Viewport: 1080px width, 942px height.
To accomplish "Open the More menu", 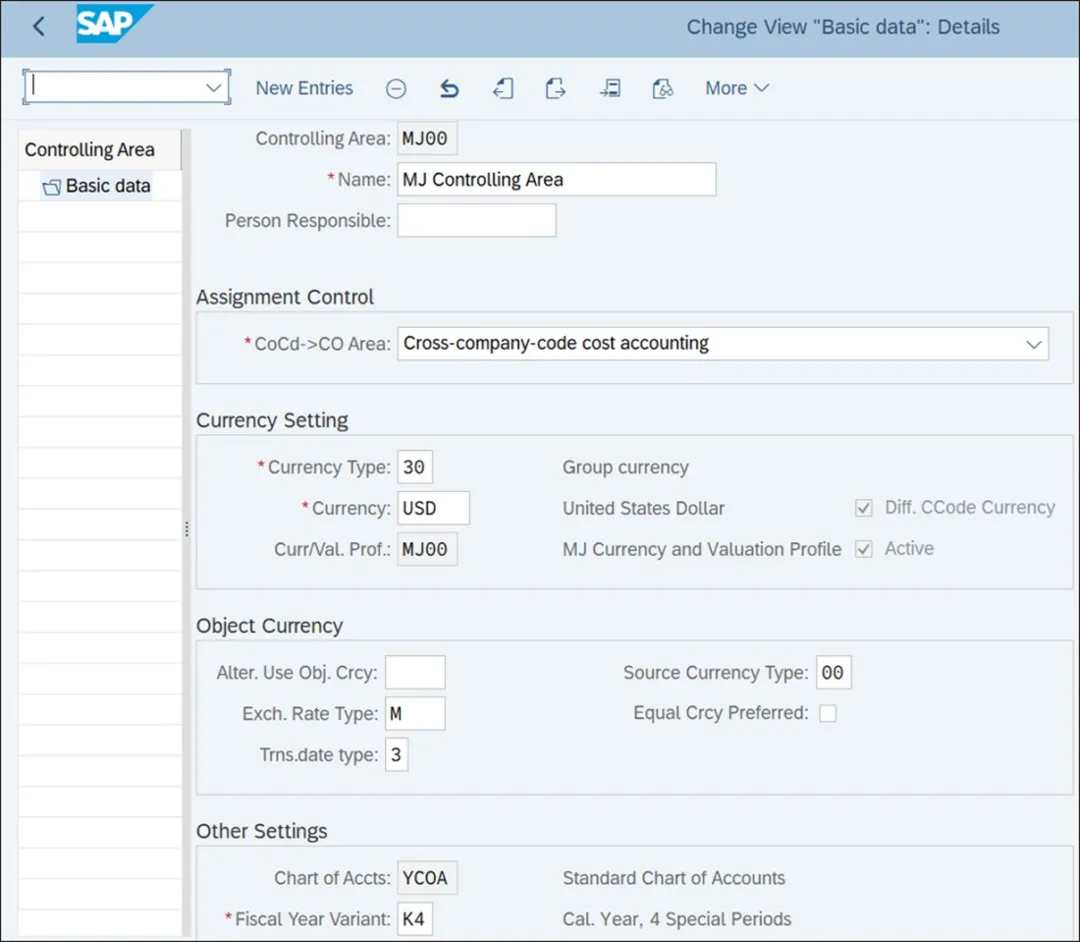I will (737, 88).
